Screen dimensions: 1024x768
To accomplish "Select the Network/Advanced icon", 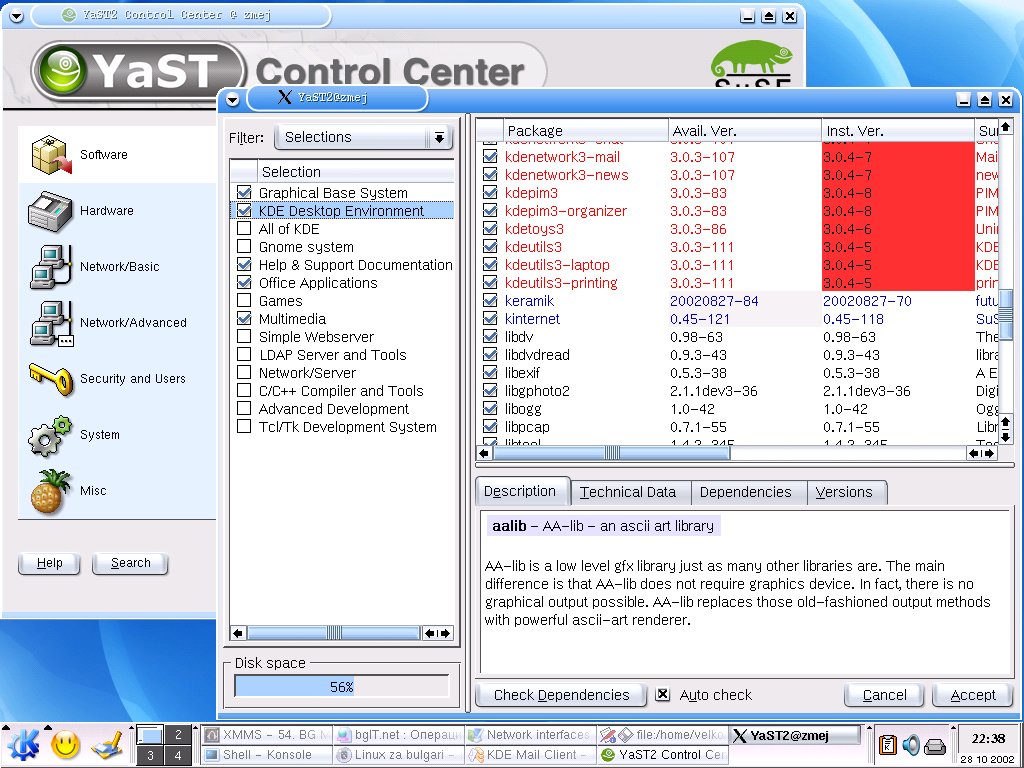I will coord(50,323).
